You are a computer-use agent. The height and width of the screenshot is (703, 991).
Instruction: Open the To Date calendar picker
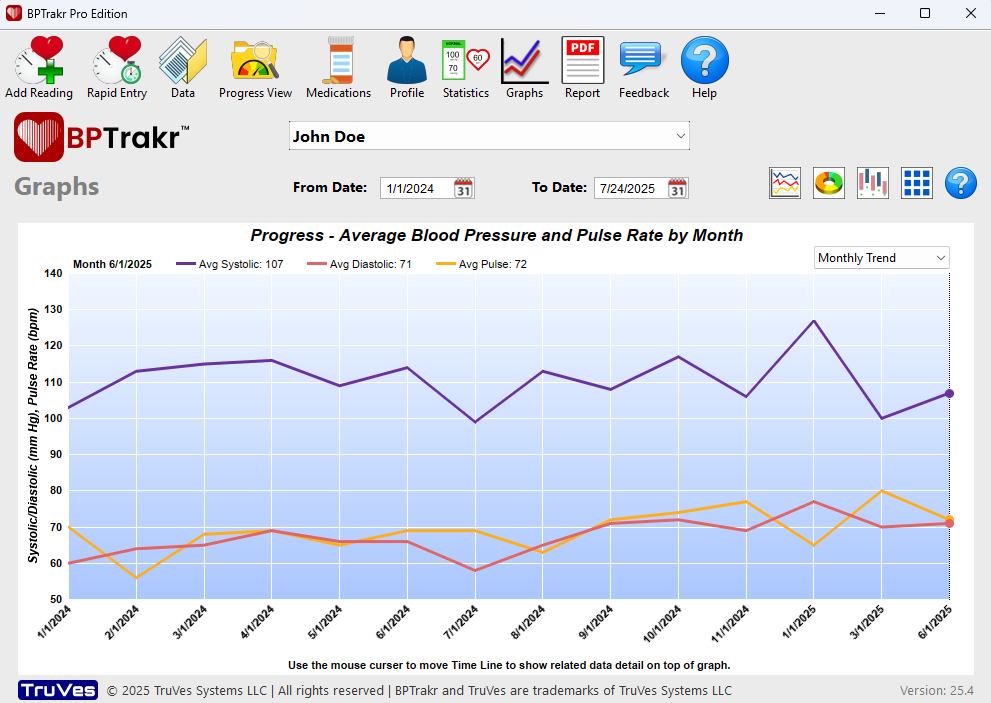click(677, 188)
